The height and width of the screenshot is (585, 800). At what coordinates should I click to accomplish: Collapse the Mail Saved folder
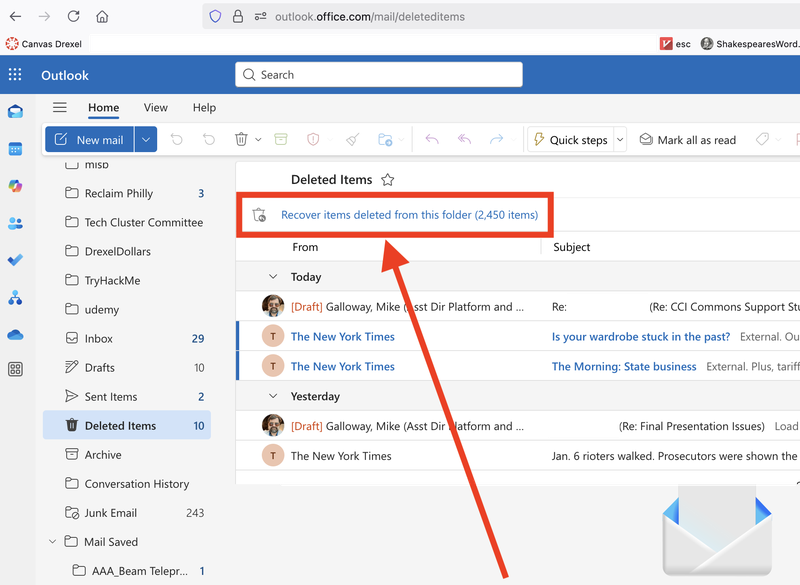[x=52, y=542]
